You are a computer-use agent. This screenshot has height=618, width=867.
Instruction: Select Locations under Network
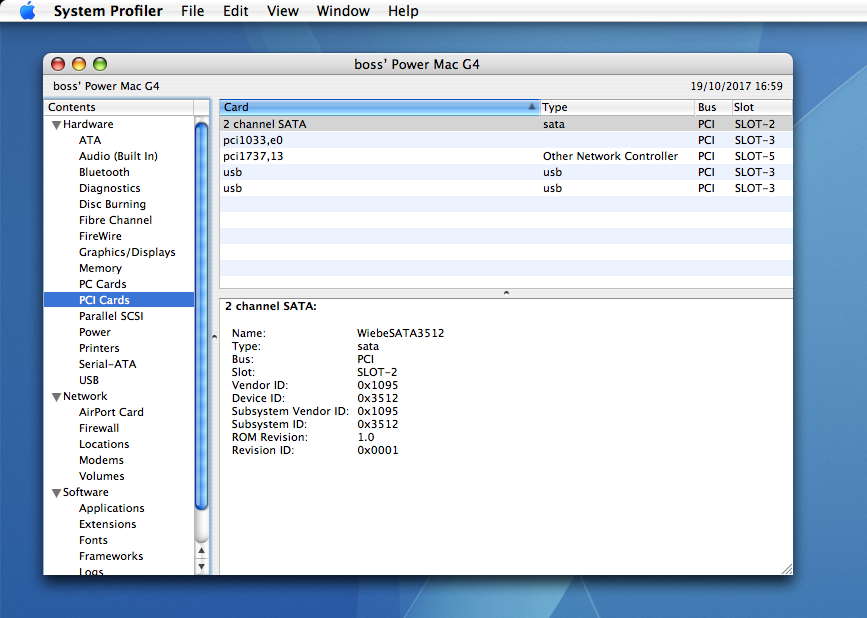pyautogui.click(x=104, y=445)
